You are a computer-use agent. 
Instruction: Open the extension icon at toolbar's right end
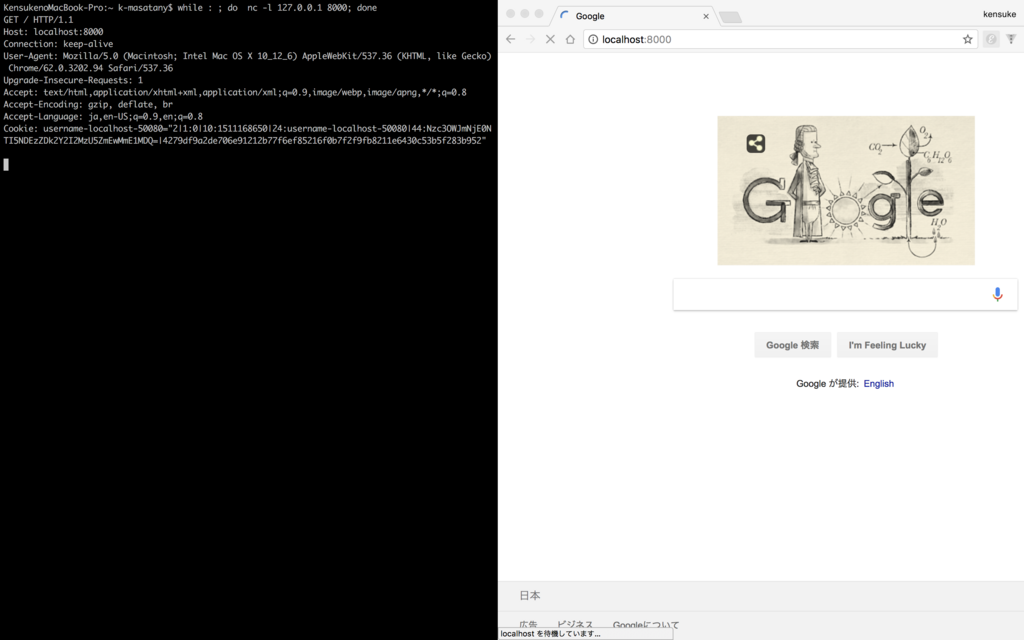[1011, 39]
